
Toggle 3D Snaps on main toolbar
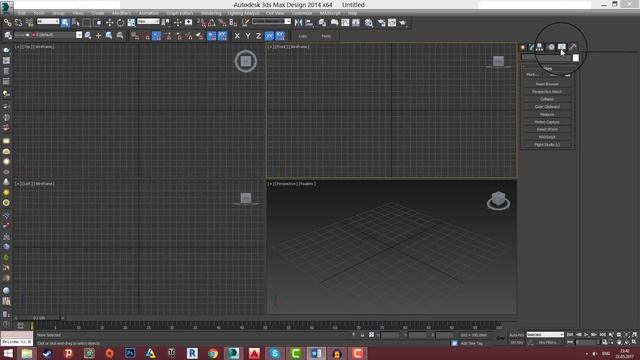(201, 22)
